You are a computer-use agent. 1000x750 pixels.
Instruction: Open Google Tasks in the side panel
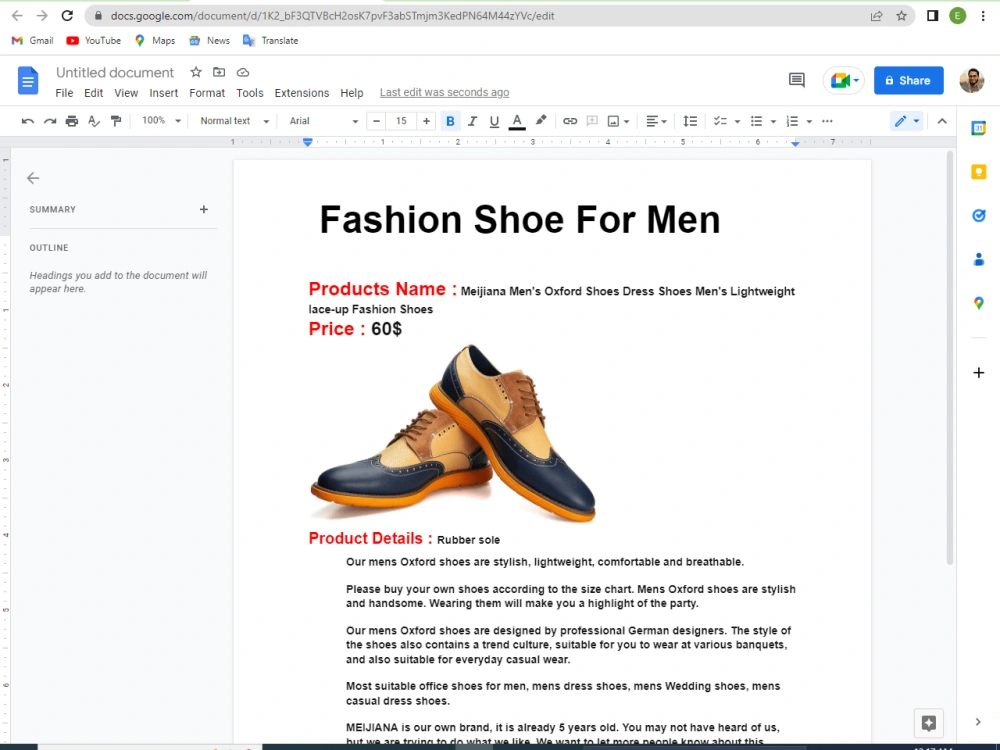[979, 216]
